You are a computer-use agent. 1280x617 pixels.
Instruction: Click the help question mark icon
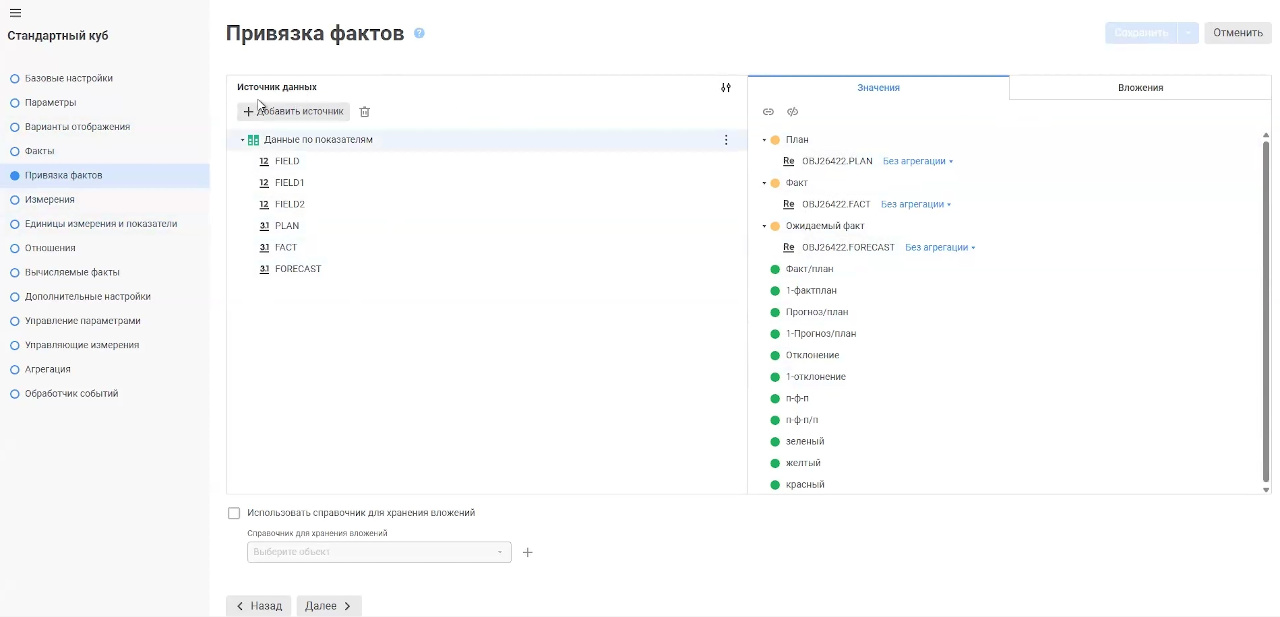419,33
